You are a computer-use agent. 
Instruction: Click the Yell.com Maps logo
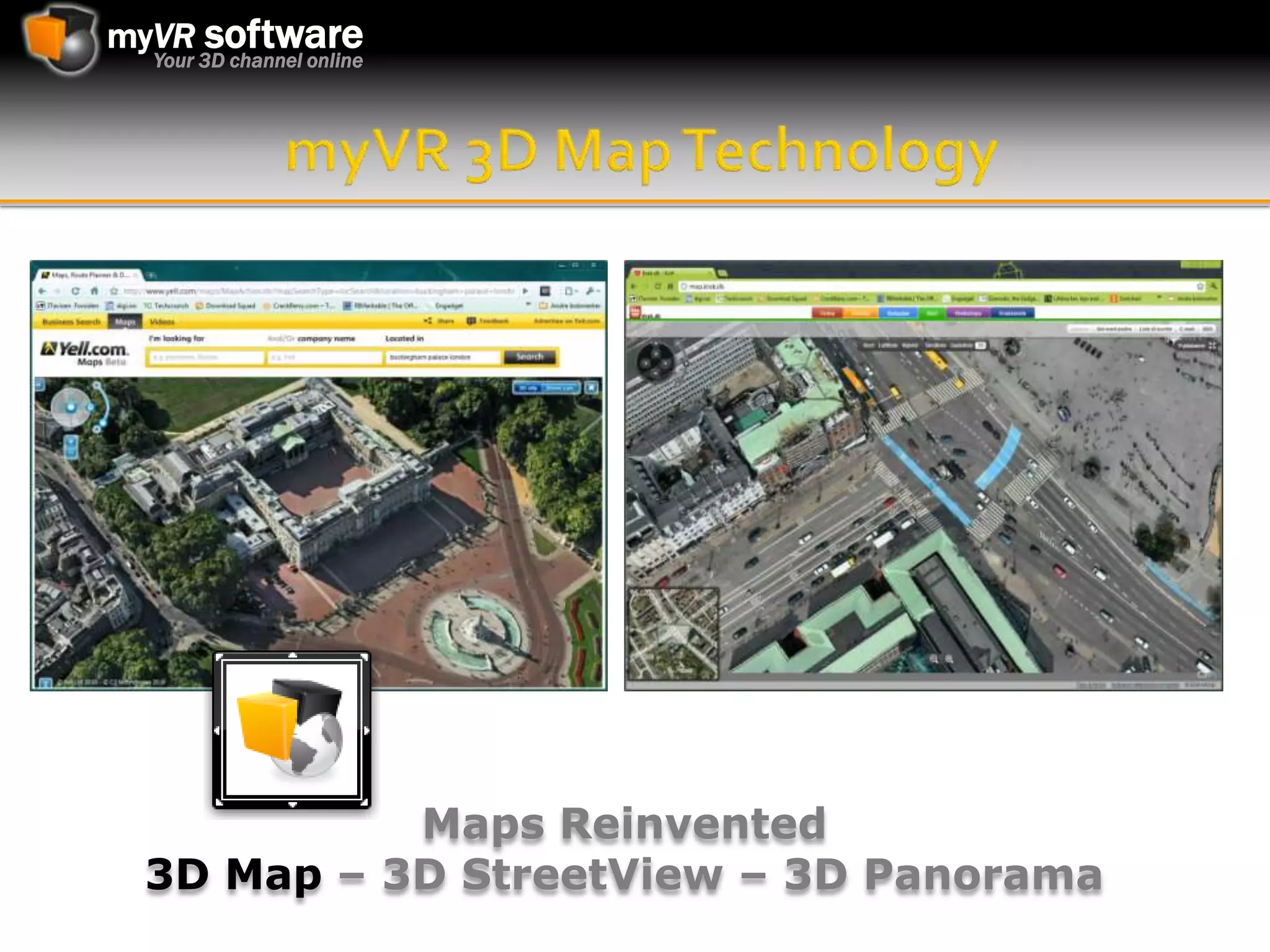pos(84,353)
